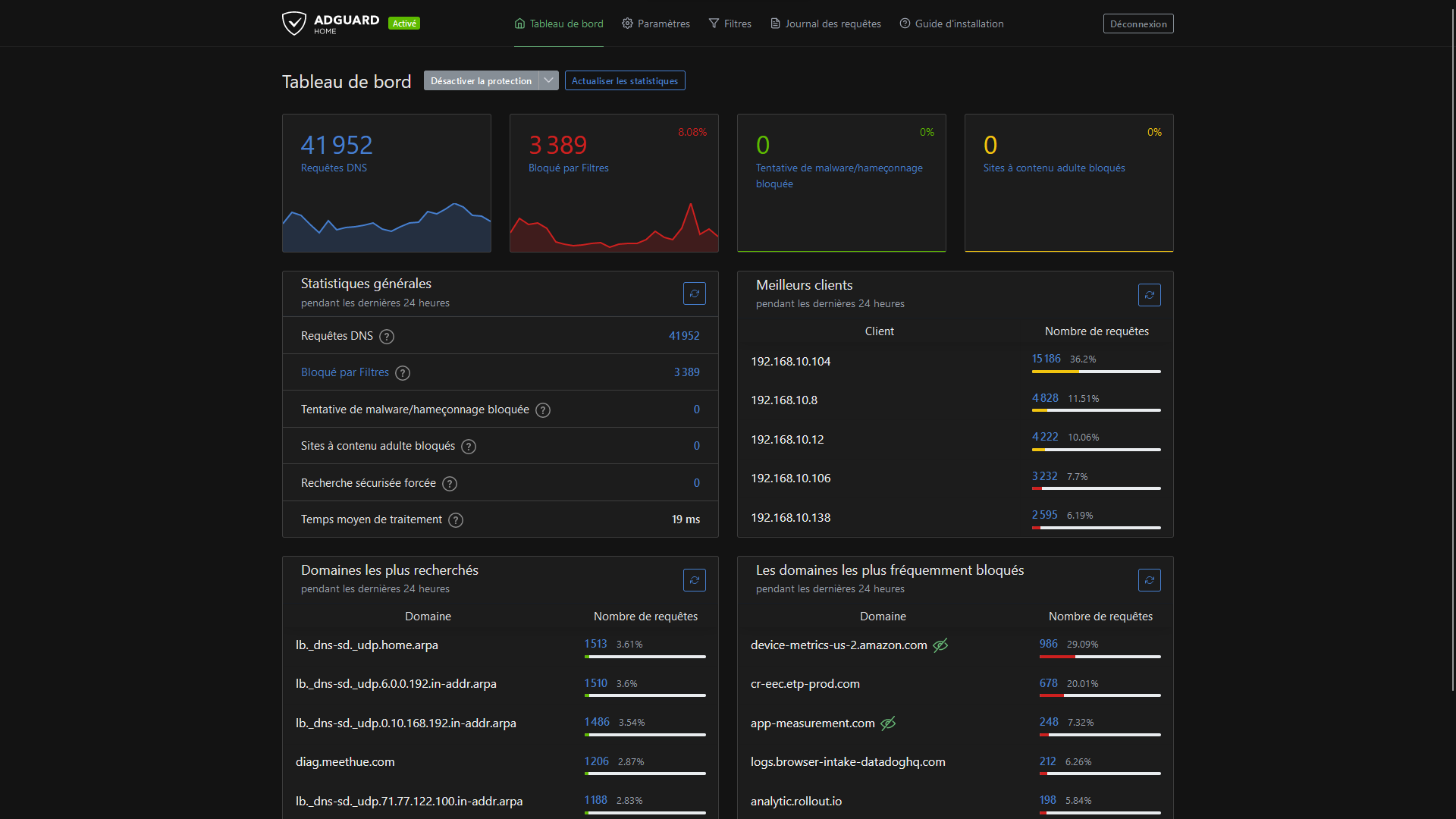Click tracker eye icon beside app-measurement.com
Viewport: 1456px width, 819px height.
click(888, 723)
